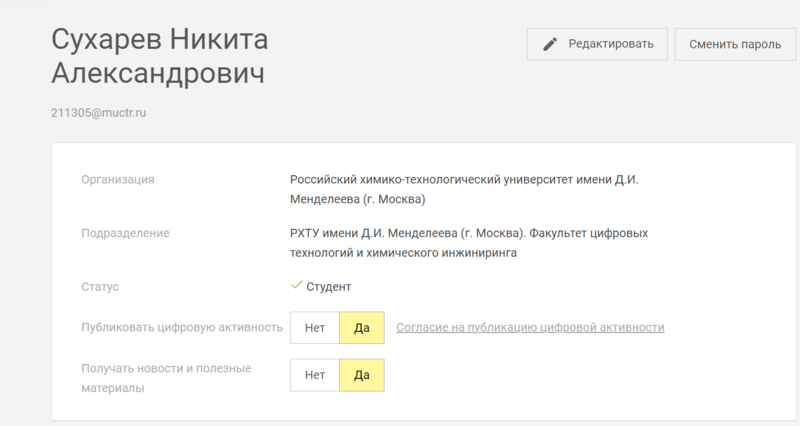This screenshot has height=426, width=800.
Task: Disable news with Нет under Получать новости
Action: point(315,375)
